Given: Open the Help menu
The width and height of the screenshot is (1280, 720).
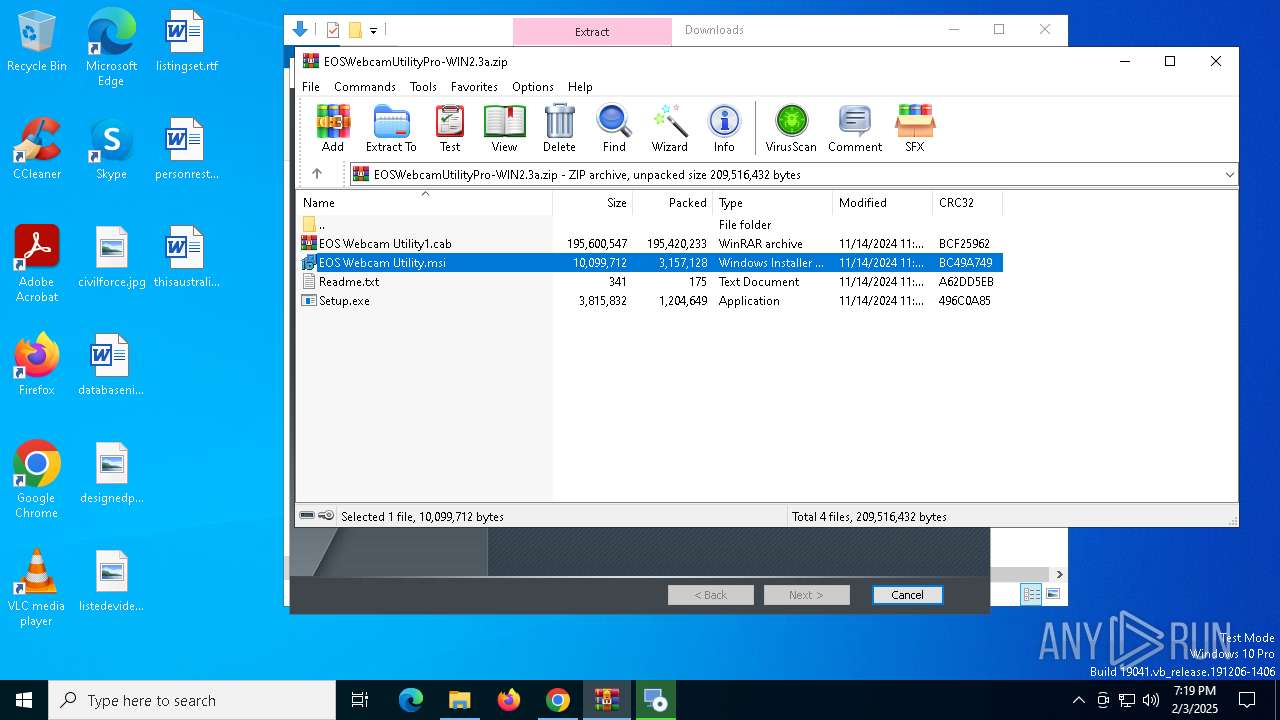Looking at the screenshot, I should tap(580, 87).
